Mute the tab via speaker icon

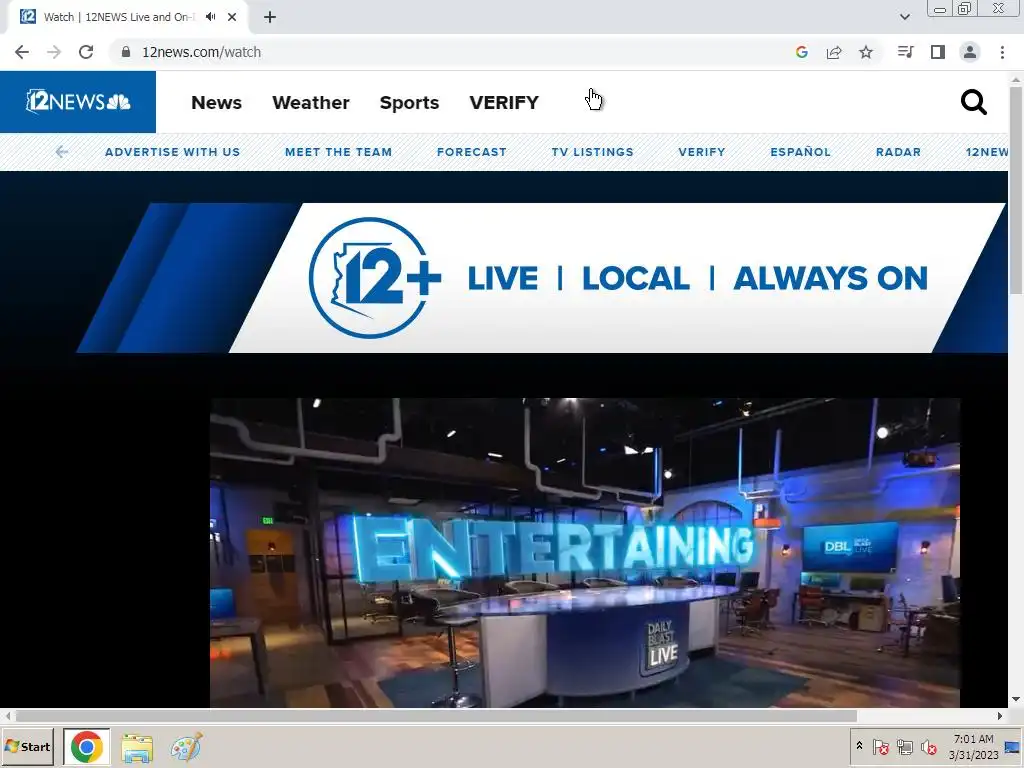(x=210, y=17)
